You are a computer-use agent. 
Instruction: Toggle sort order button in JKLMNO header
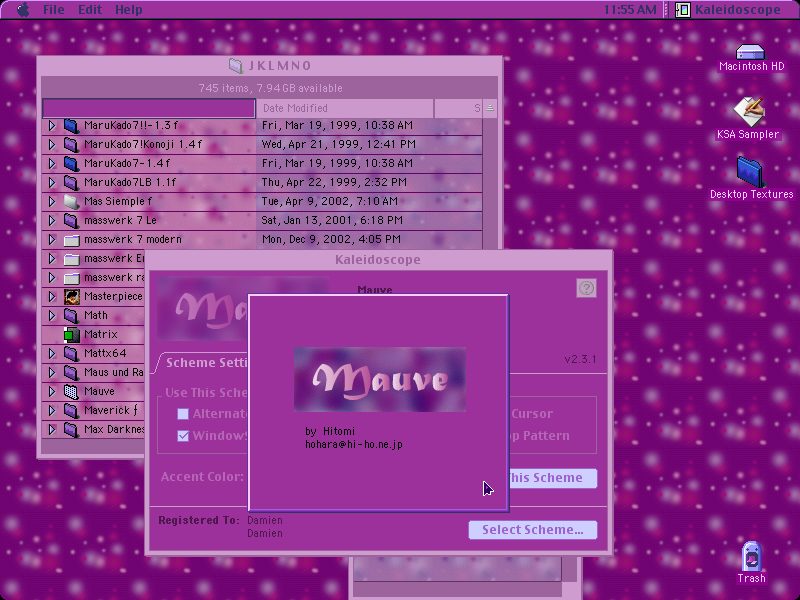click(490, 108)
